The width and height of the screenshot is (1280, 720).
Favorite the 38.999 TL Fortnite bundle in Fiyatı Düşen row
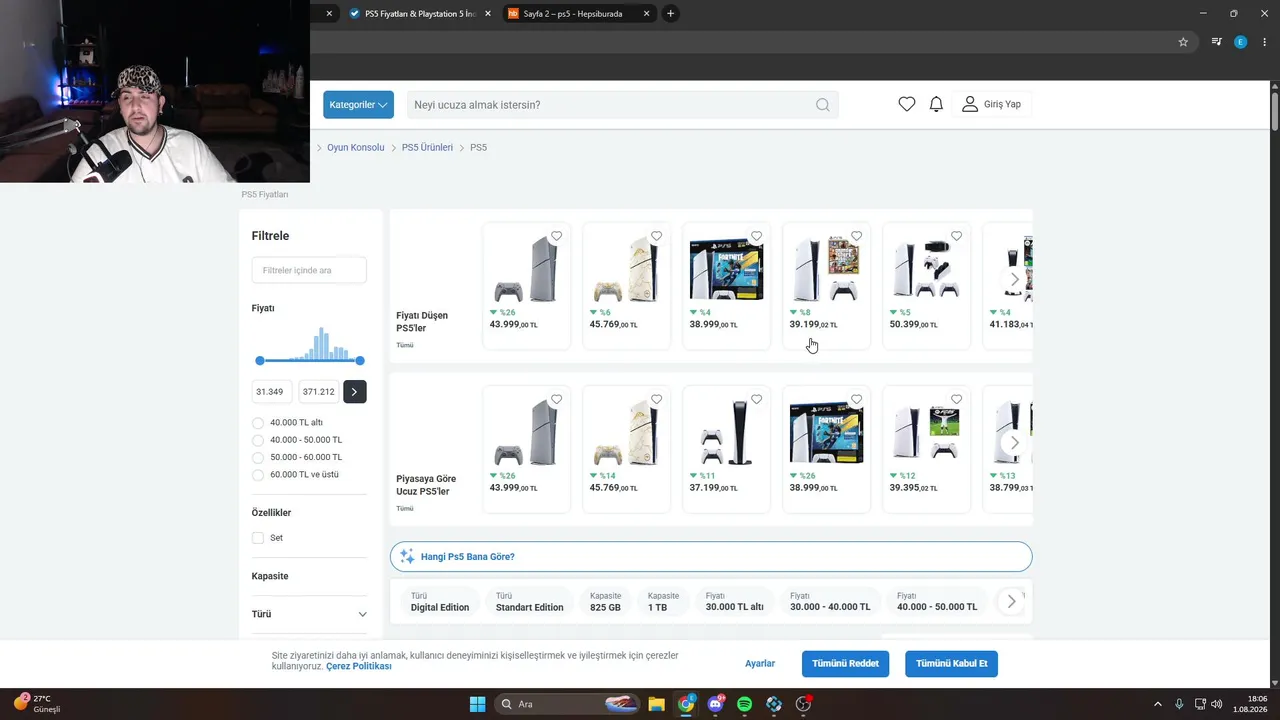tap(757, 236)
